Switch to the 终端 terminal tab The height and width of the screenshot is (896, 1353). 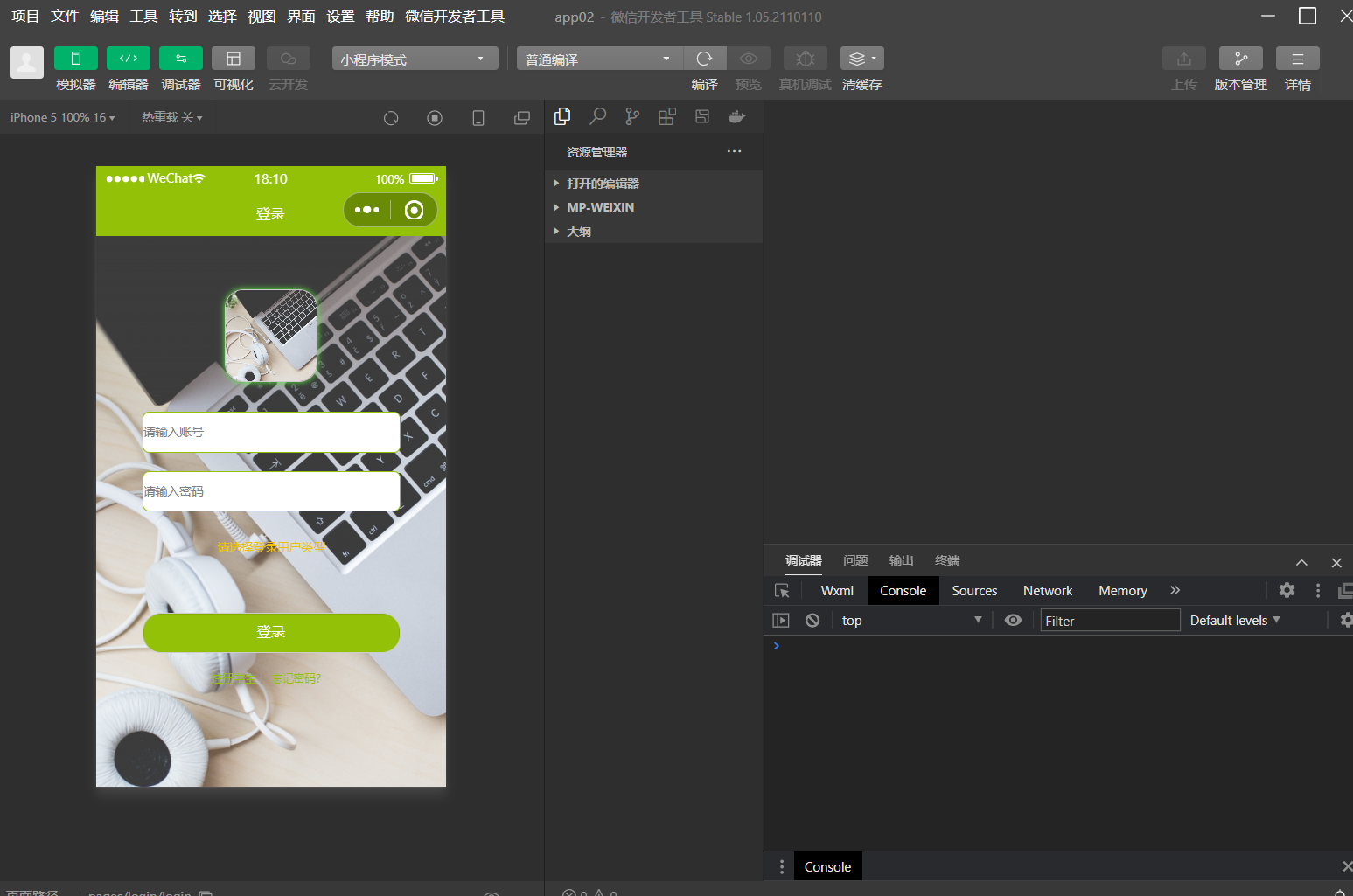tap(946, 560)
